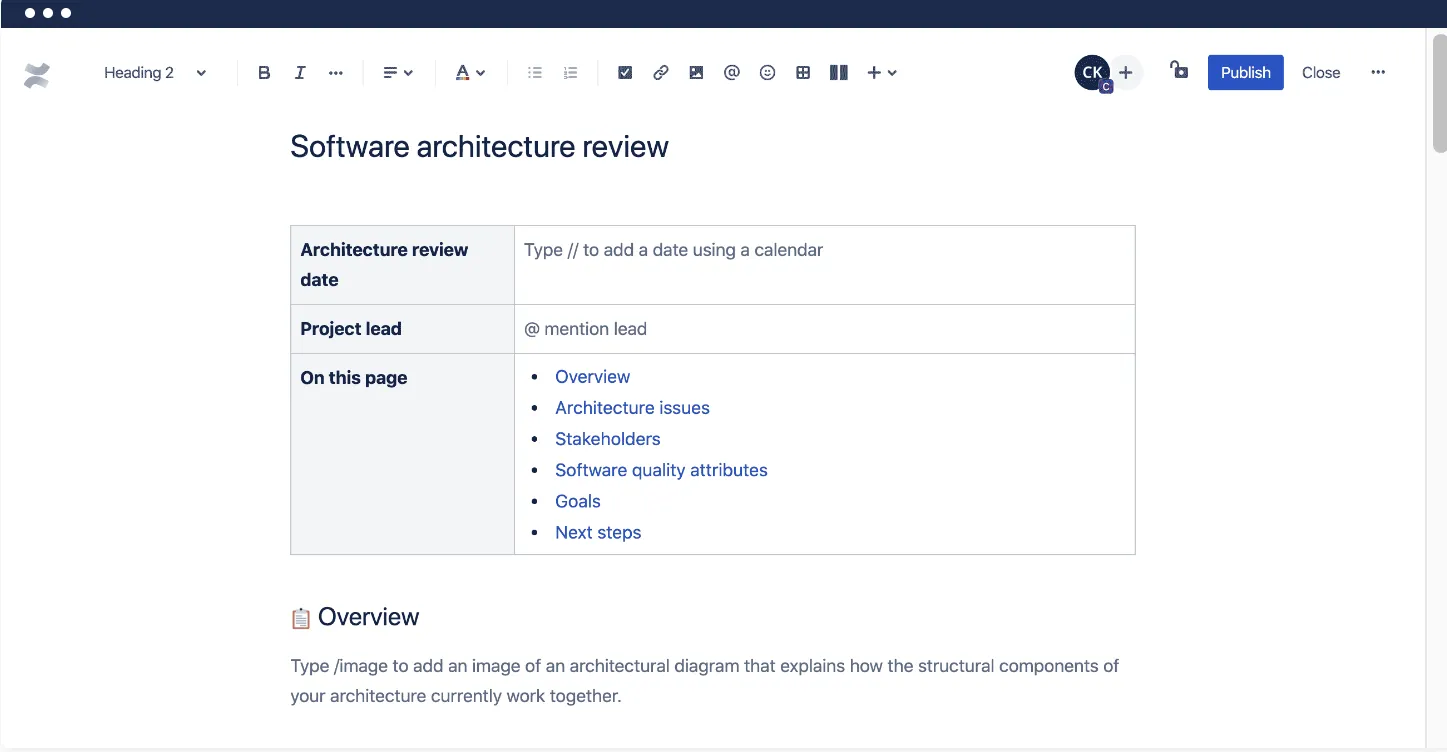Open the text color picker
This screenshot has width=1447, height=752.
[470, 73]
